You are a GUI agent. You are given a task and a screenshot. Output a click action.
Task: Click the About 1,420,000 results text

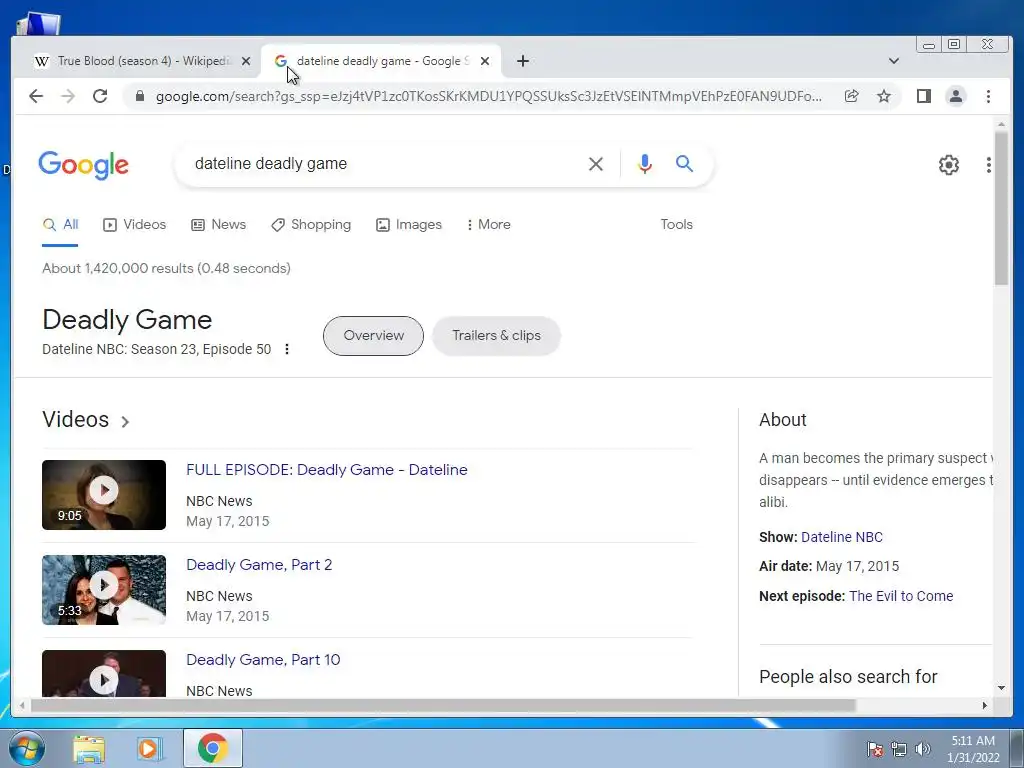point(167,268)
